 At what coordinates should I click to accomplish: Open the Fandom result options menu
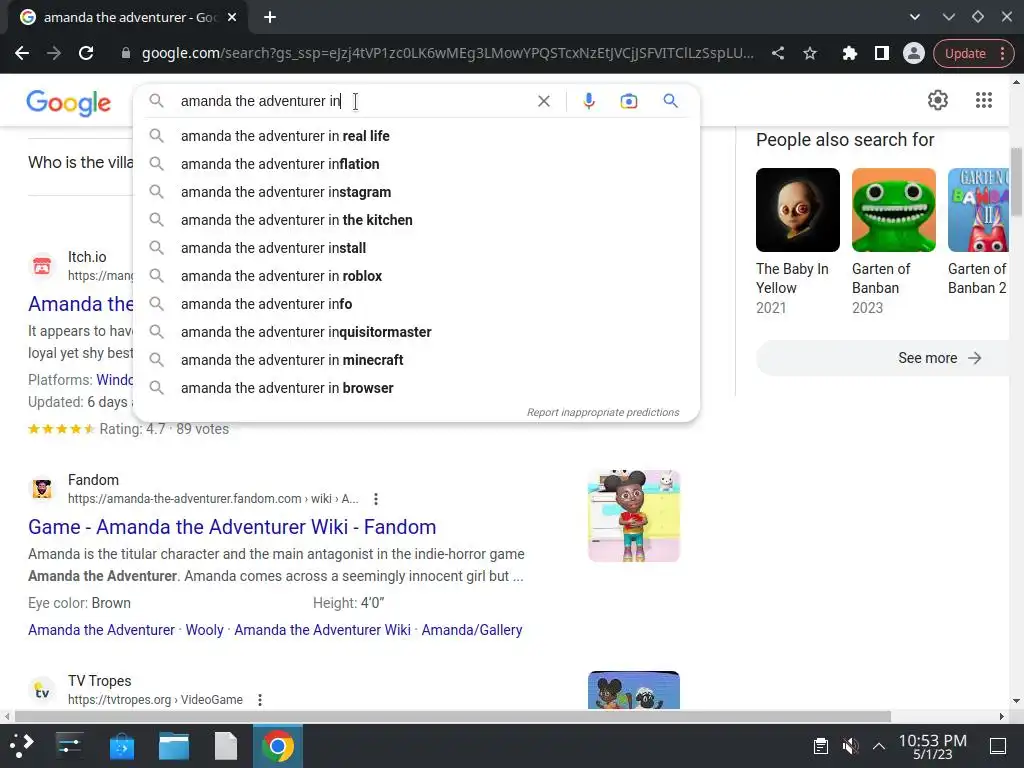[x=376, y=500]
